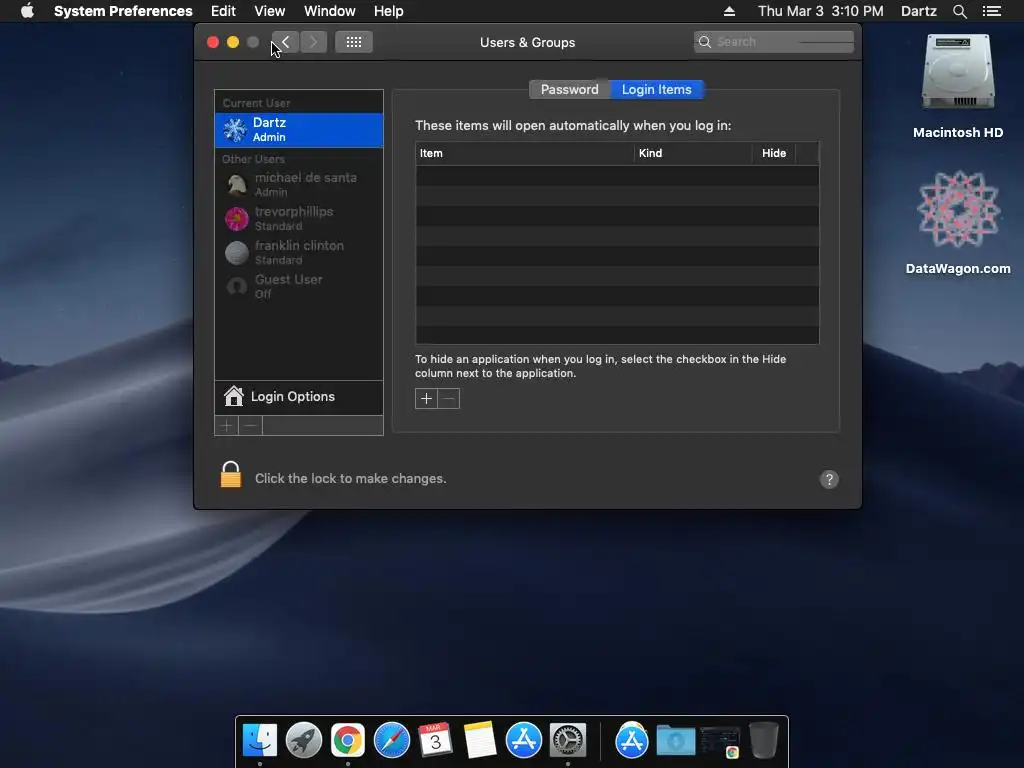The width and height of the screenshot is (1024, 768).
Task: Click the Search field in toolbar
Action: pos(774,42)
